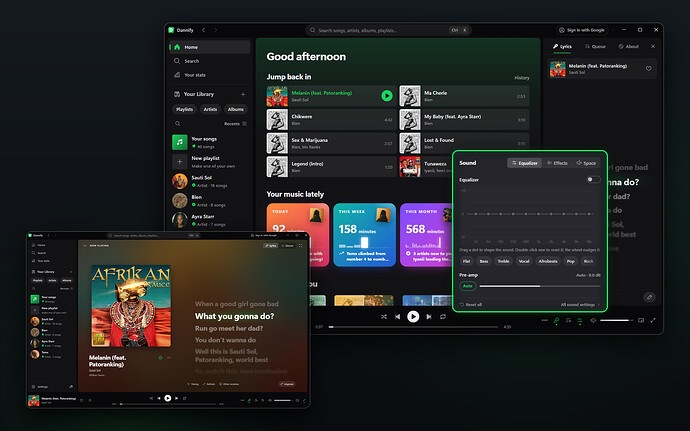690x431 pixels.
Task: Click Sign in with Google in main window
Action: tap(582, 30)
